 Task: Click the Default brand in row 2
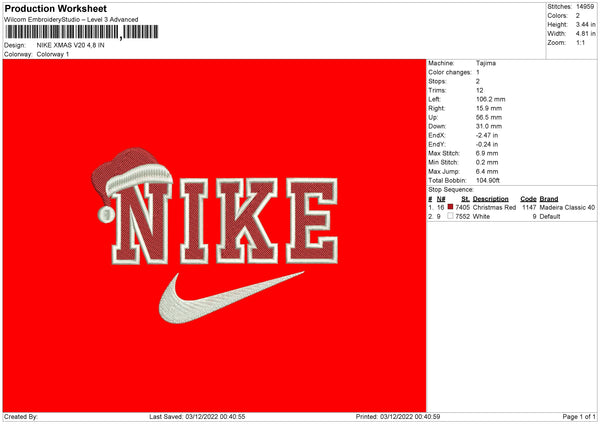pos(550,217)
